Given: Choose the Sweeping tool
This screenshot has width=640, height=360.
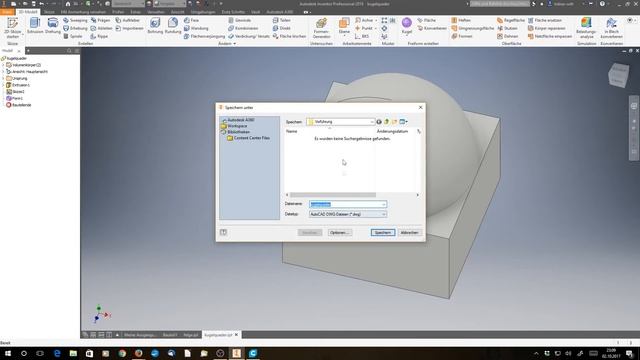Looking at the screenshot, I should pos(75,20).
